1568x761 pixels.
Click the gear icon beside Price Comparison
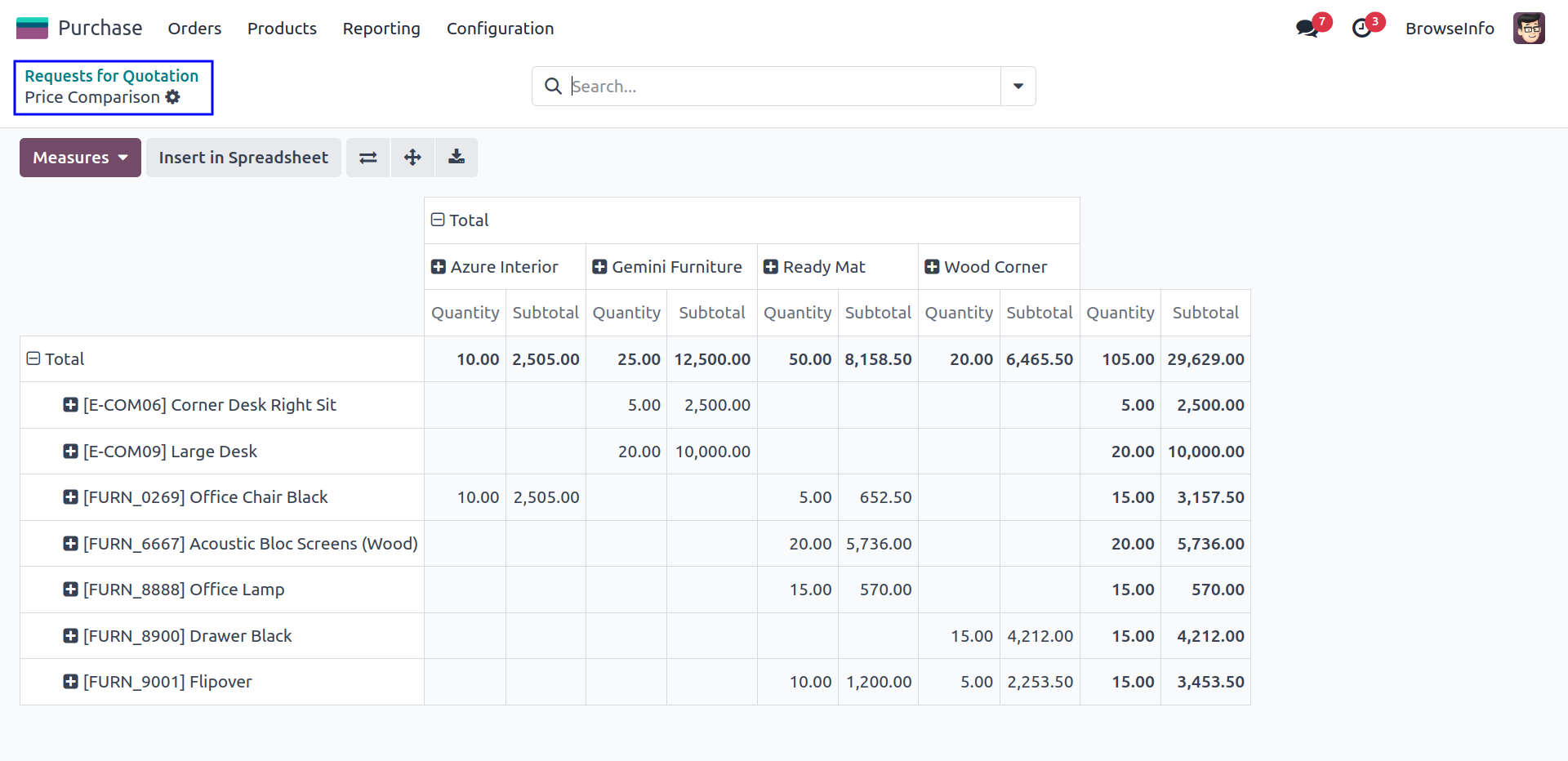tap(172, 97)
